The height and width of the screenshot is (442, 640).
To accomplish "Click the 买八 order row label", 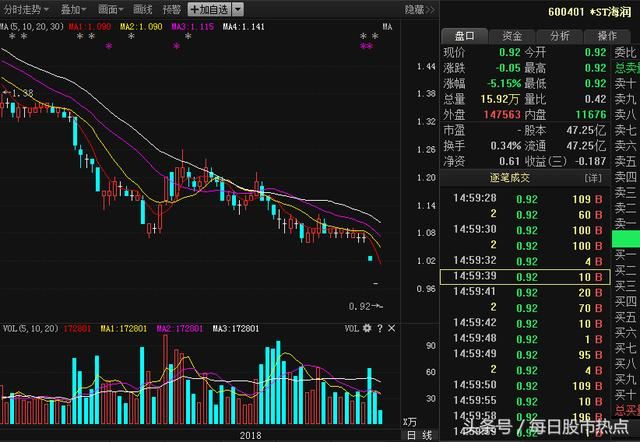I will pos(625,364).
